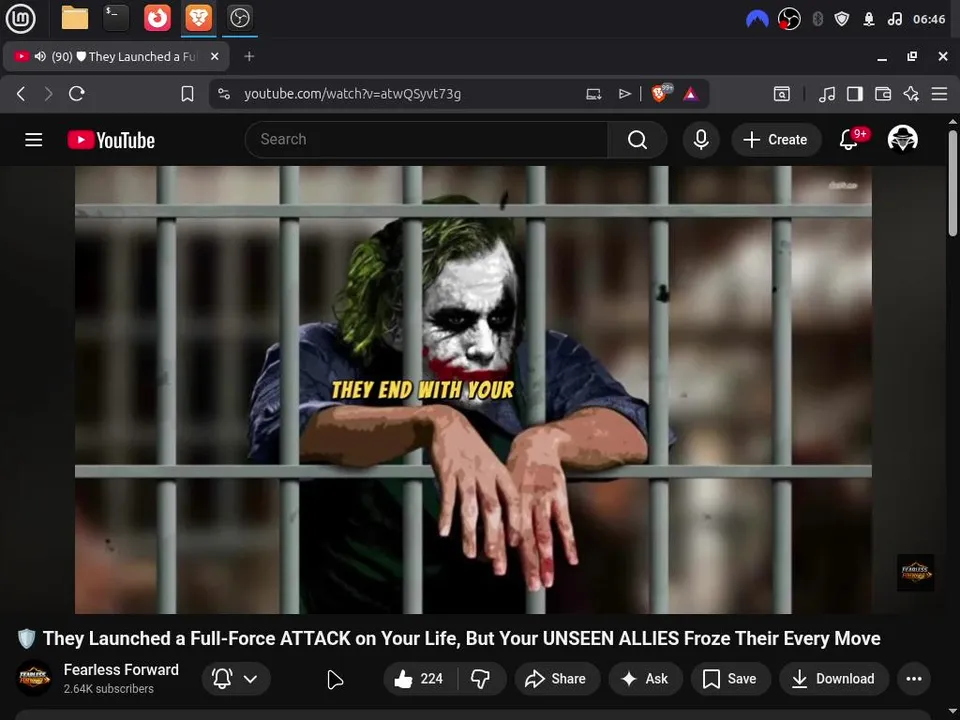View site settings icon in address bar

point(224,94)
